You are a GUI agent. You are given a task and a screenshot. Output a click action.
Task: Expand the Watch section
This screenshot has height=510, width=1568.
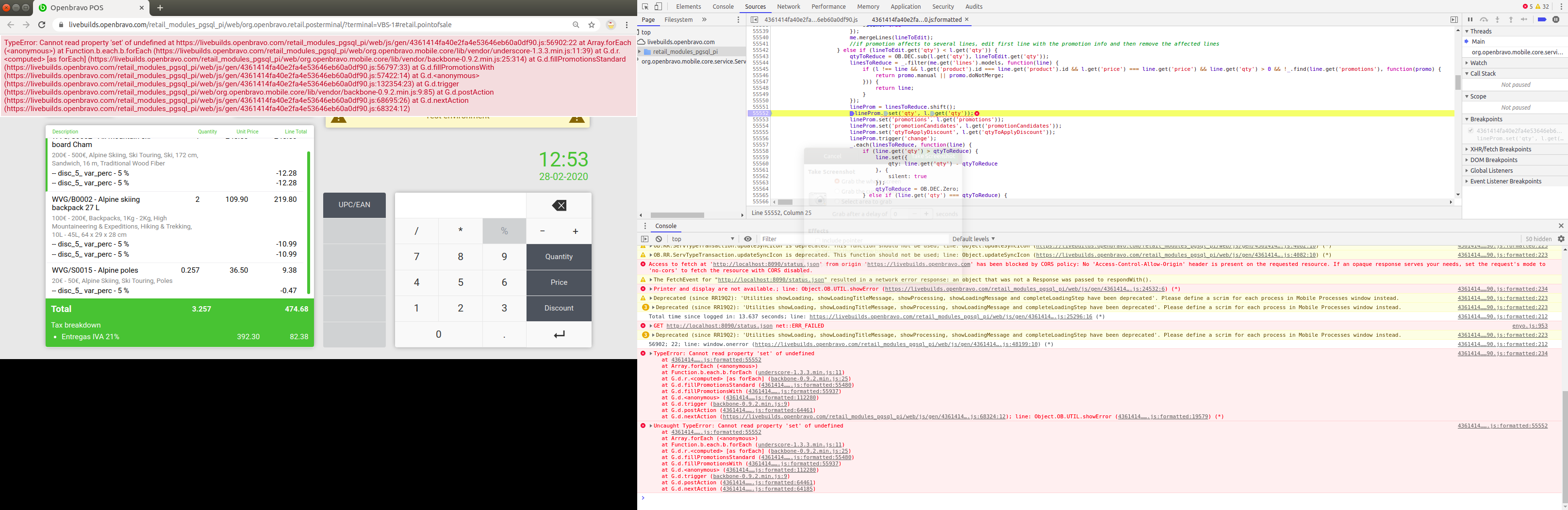coord(1479,63)
